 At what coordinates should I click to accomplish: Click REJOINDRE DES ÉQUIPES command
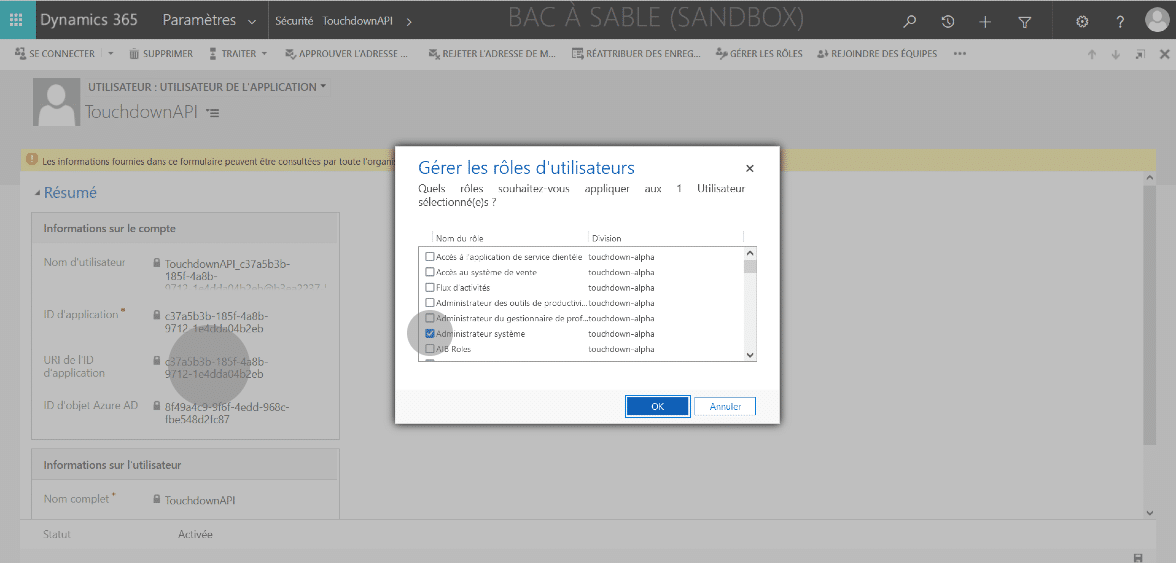877,53
